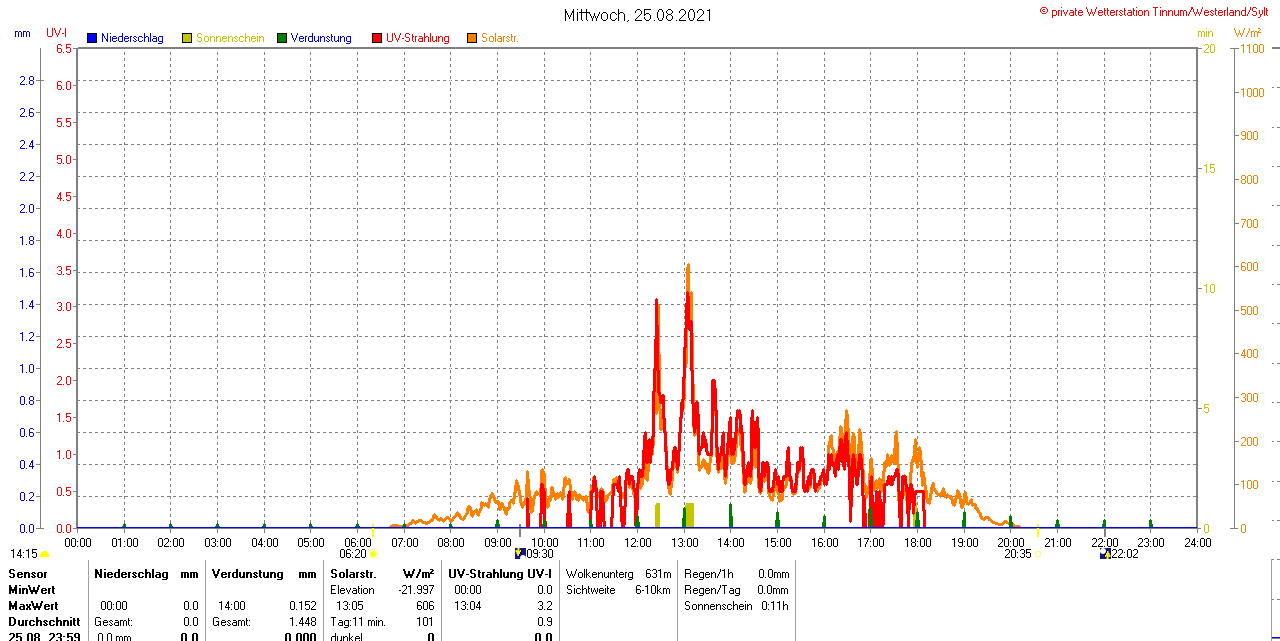Click the yellow Sonnenschein legend square

(187, 38)
